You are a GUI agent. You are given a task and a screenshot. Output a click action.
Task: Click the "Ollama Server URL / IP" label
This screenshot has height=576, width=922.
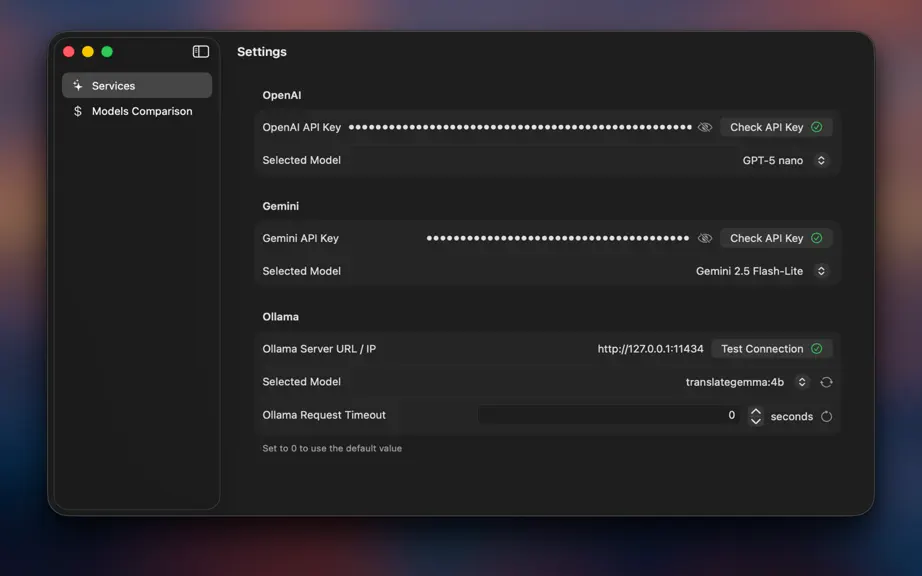(319, 349)
